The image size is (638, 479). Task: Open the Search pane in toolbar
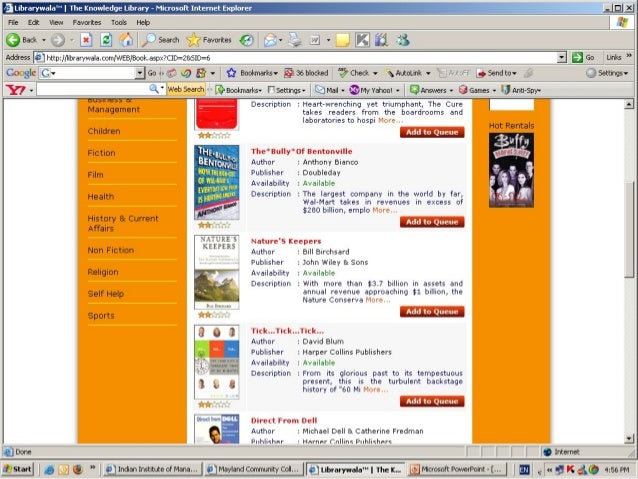click(160, 40)
